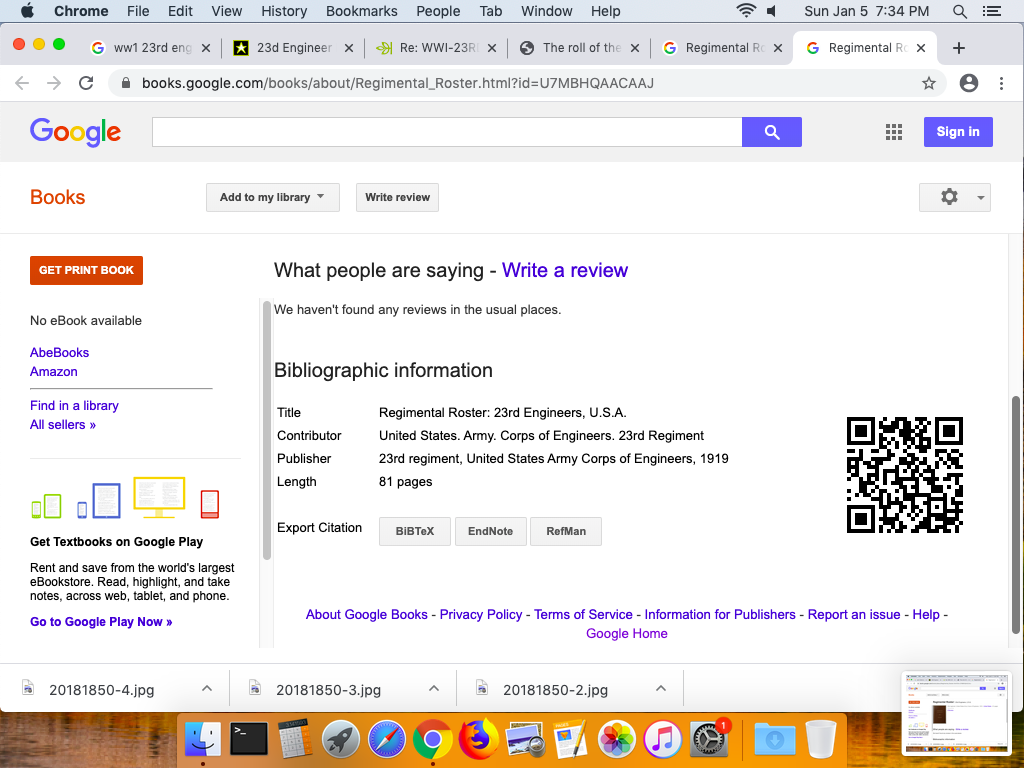The height and width of the screenshot is (768, 1024).
Task: Expand options for 20181850-2.jpg download
Action: tap(660, 689)
